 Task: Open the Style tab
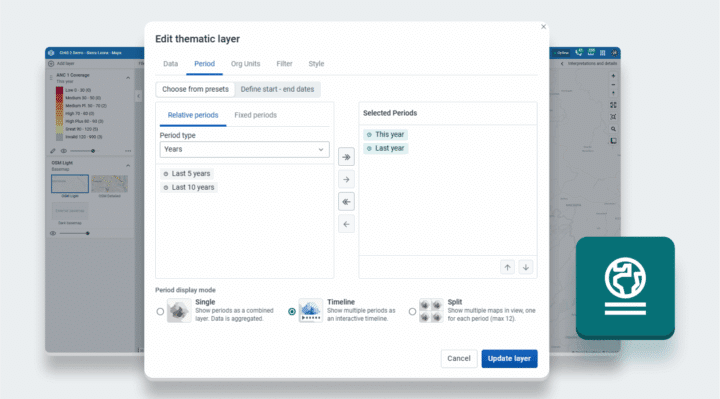tap(316, 64)
